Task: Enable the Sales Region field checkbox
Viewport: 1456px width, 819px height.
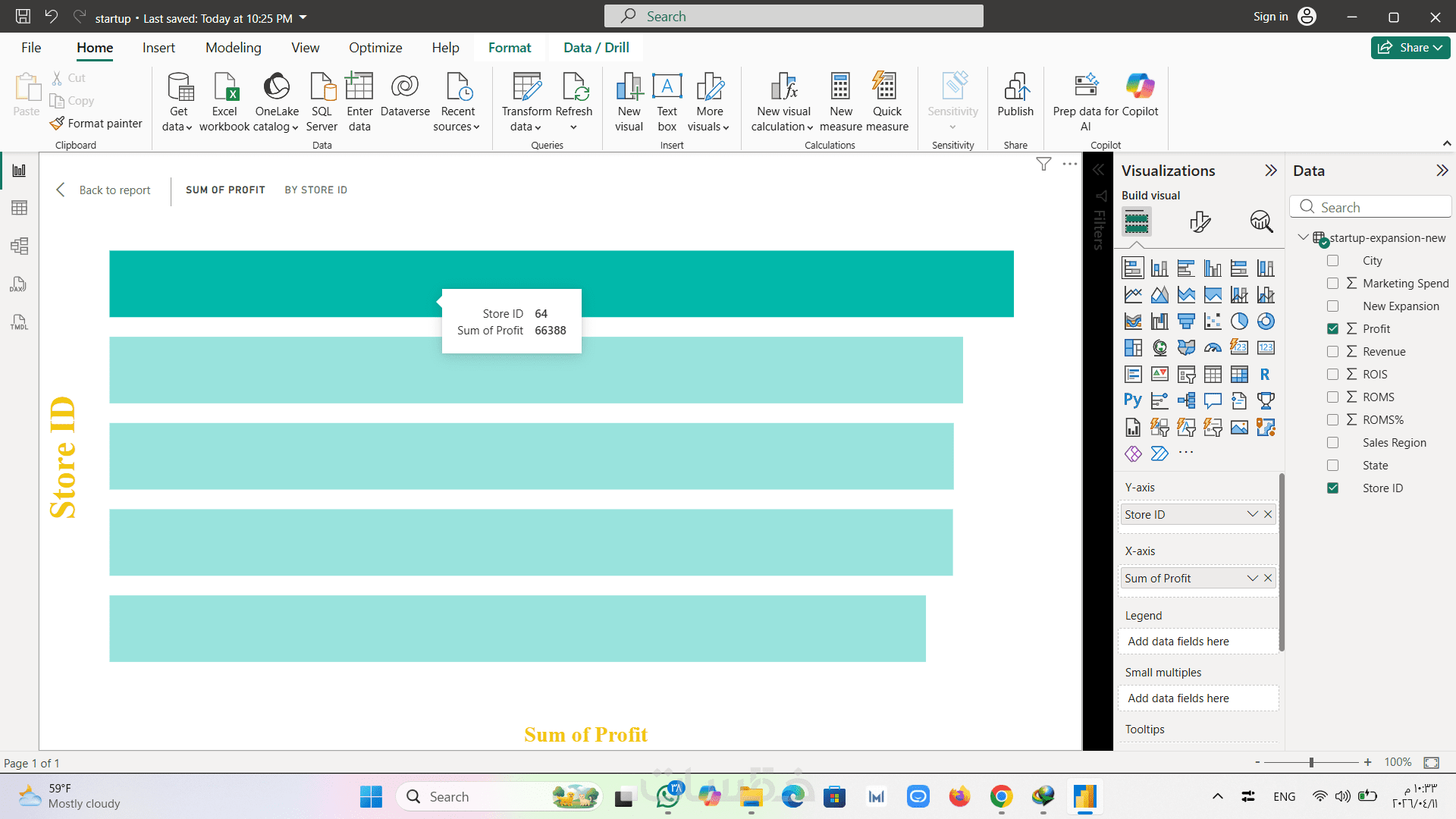Action: tap(1332, 443)
